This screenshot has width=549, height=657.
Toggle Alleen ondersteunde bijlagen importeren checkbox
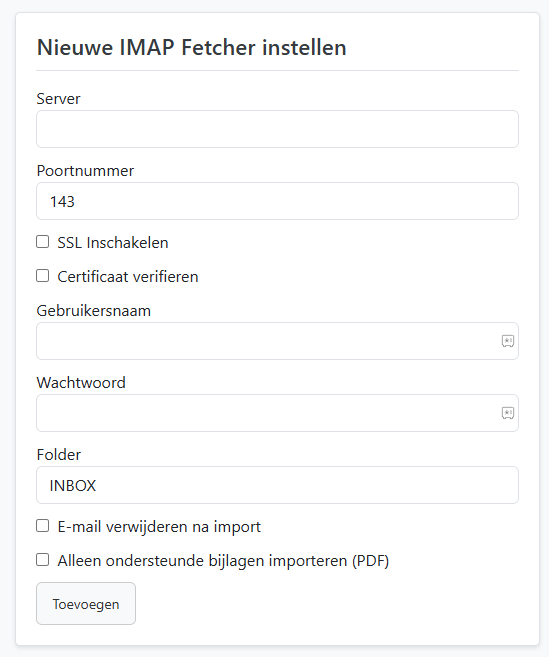click(x=42, y=559)
